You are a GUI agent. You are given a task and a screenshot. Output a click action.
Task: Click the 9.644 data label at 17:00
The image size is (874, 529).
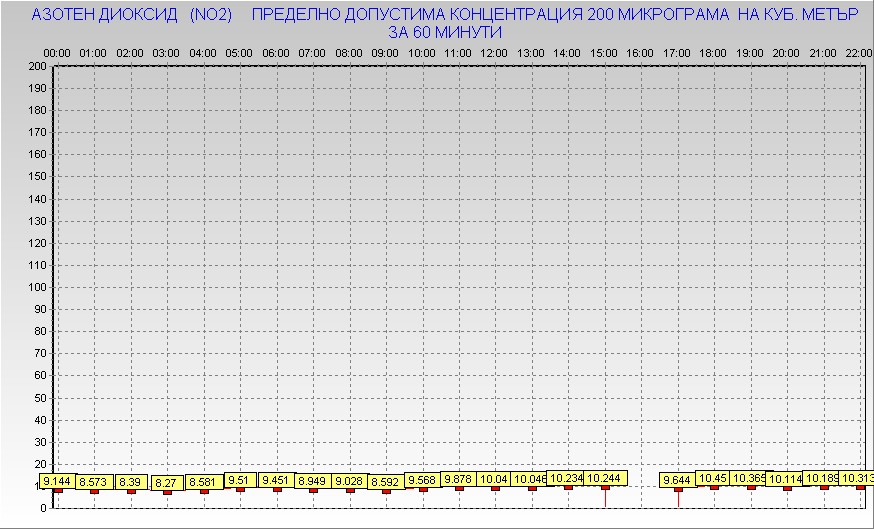tap(678, 480)
